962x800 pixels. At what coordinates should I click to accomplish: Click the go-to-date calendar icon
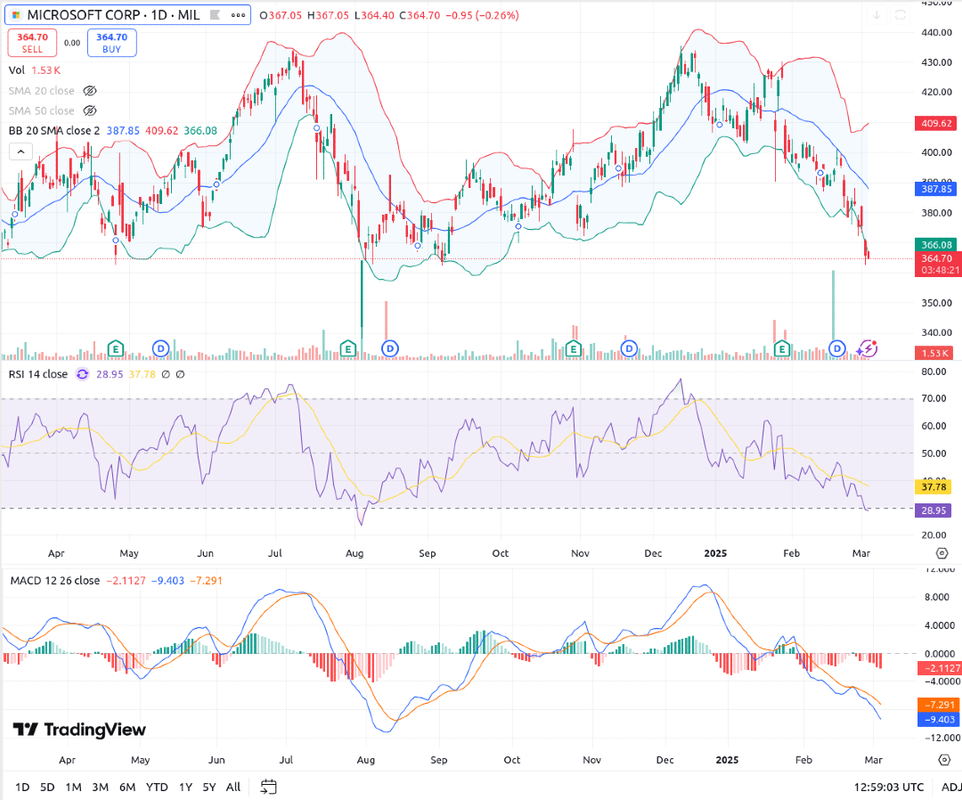point(269,787)
